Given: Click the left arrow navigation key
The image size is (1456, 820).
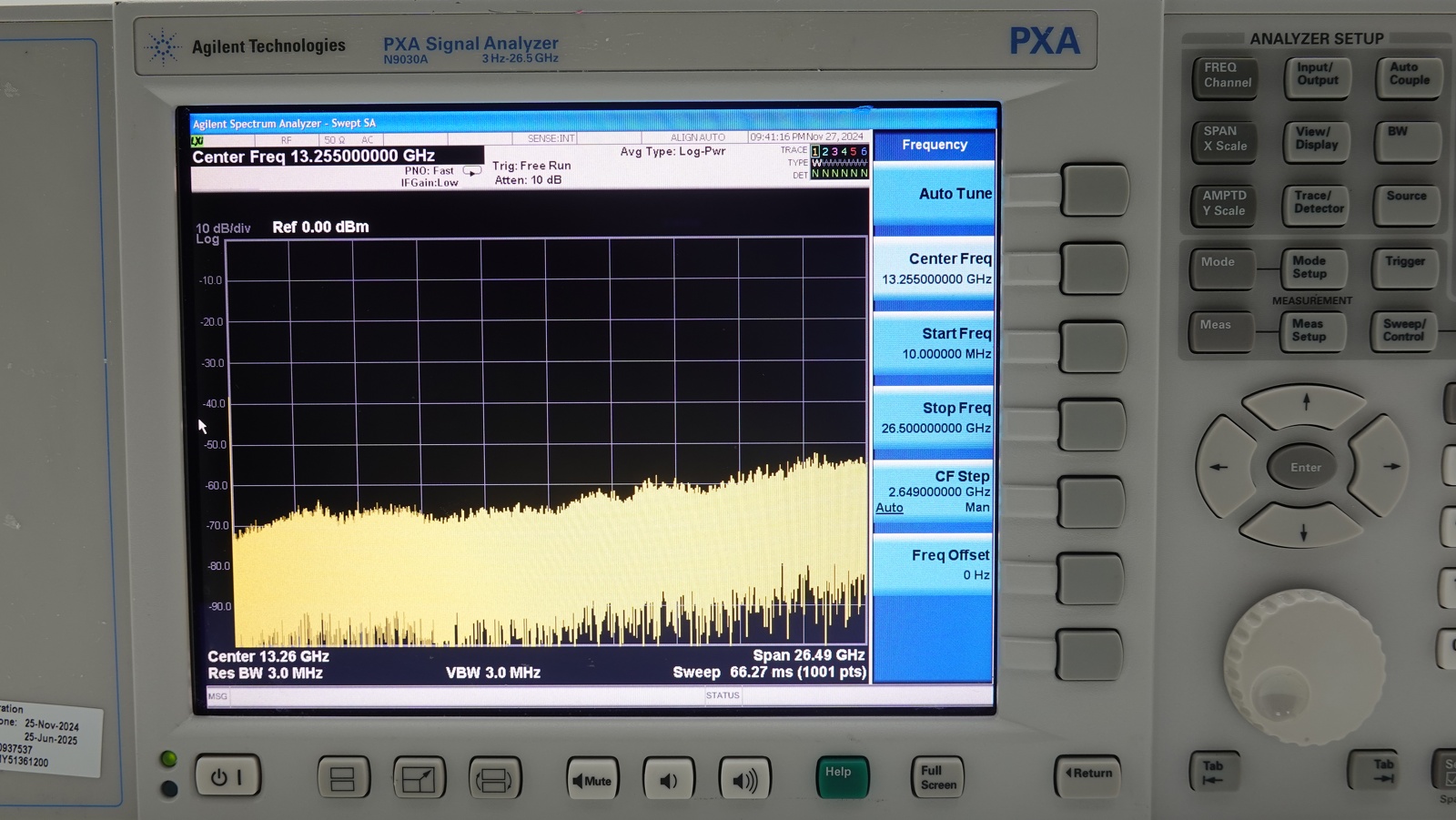Looking at the screenshot, I should click(x=1224, y=466).
